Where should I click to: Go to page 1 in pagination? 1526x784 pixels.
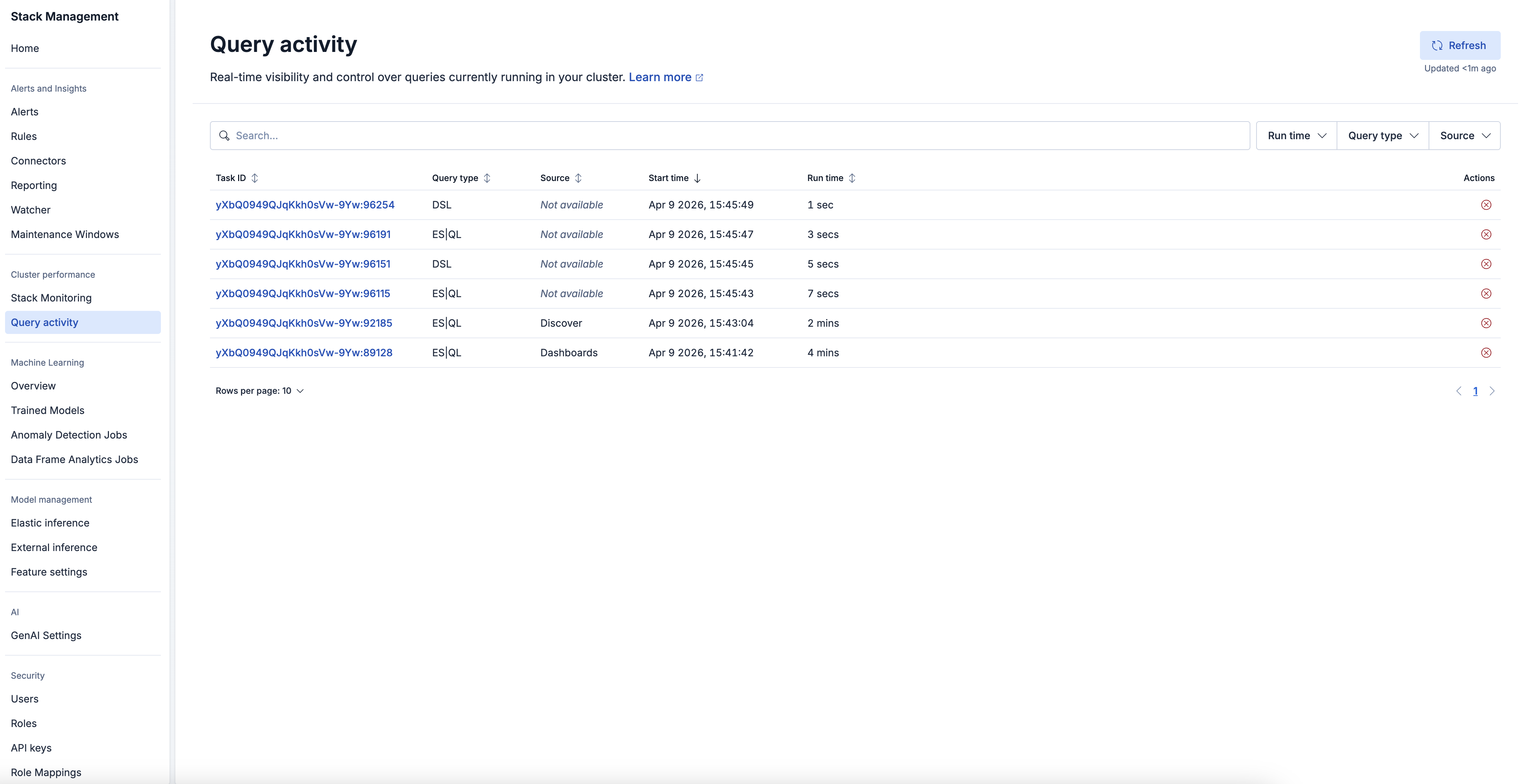pos(1475,391)
